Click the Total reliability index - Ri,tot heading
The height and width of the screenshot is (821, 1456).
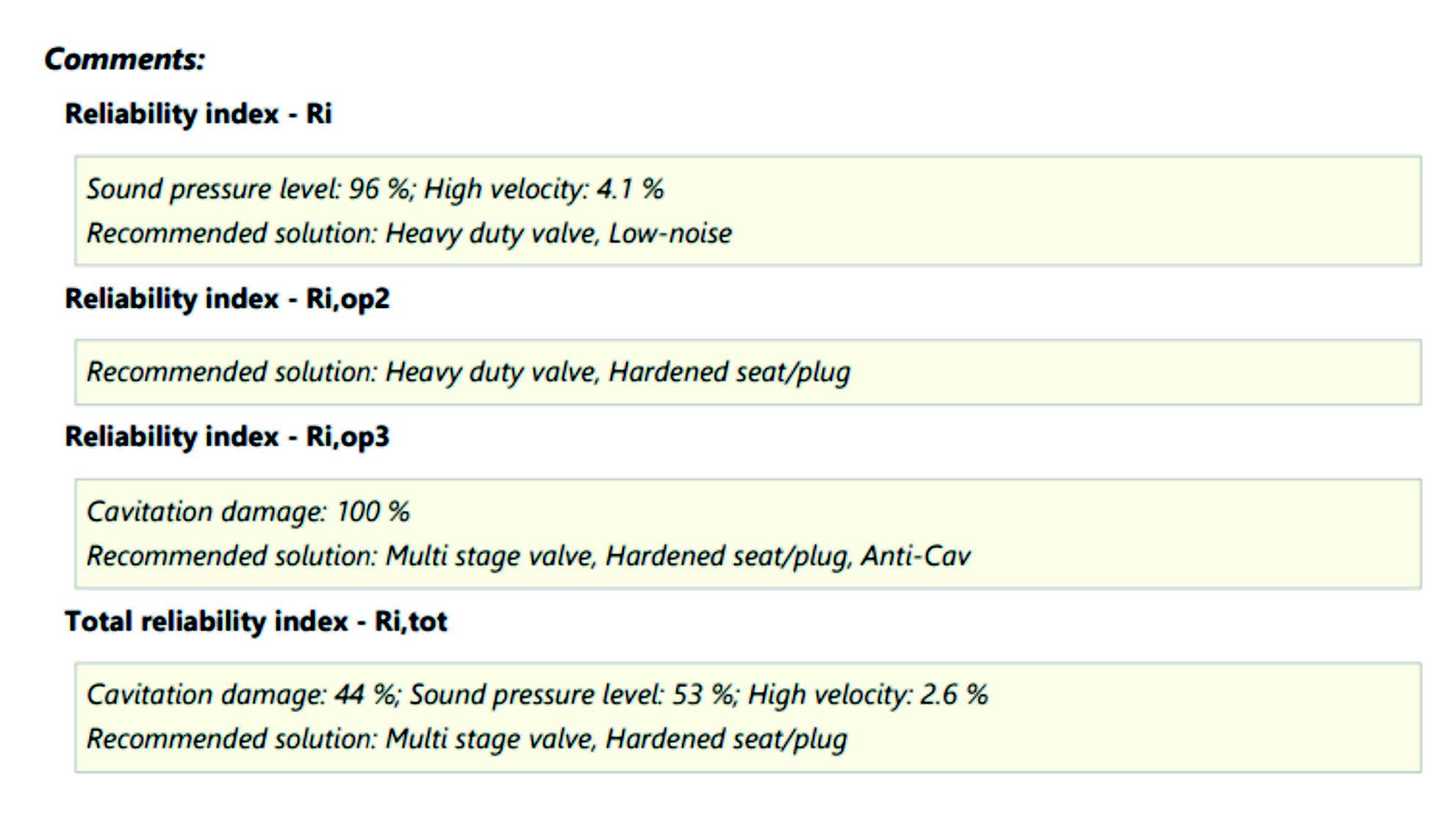[256, 622]
